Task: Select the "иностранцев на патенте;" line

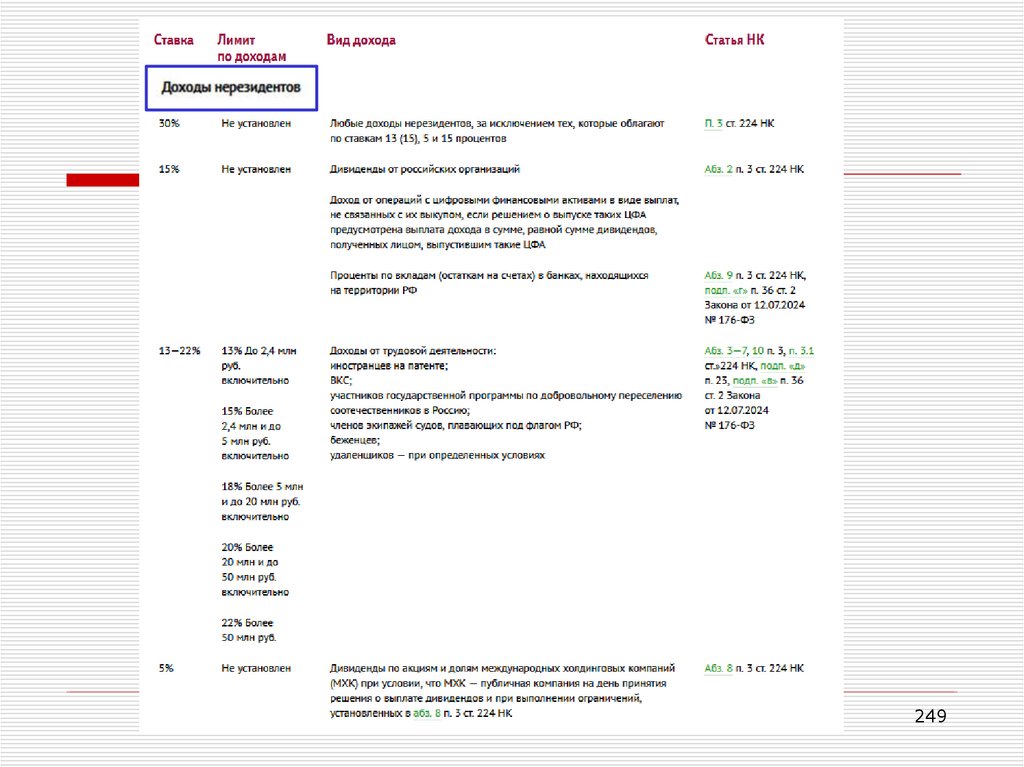Action: (x=389, y=366)
